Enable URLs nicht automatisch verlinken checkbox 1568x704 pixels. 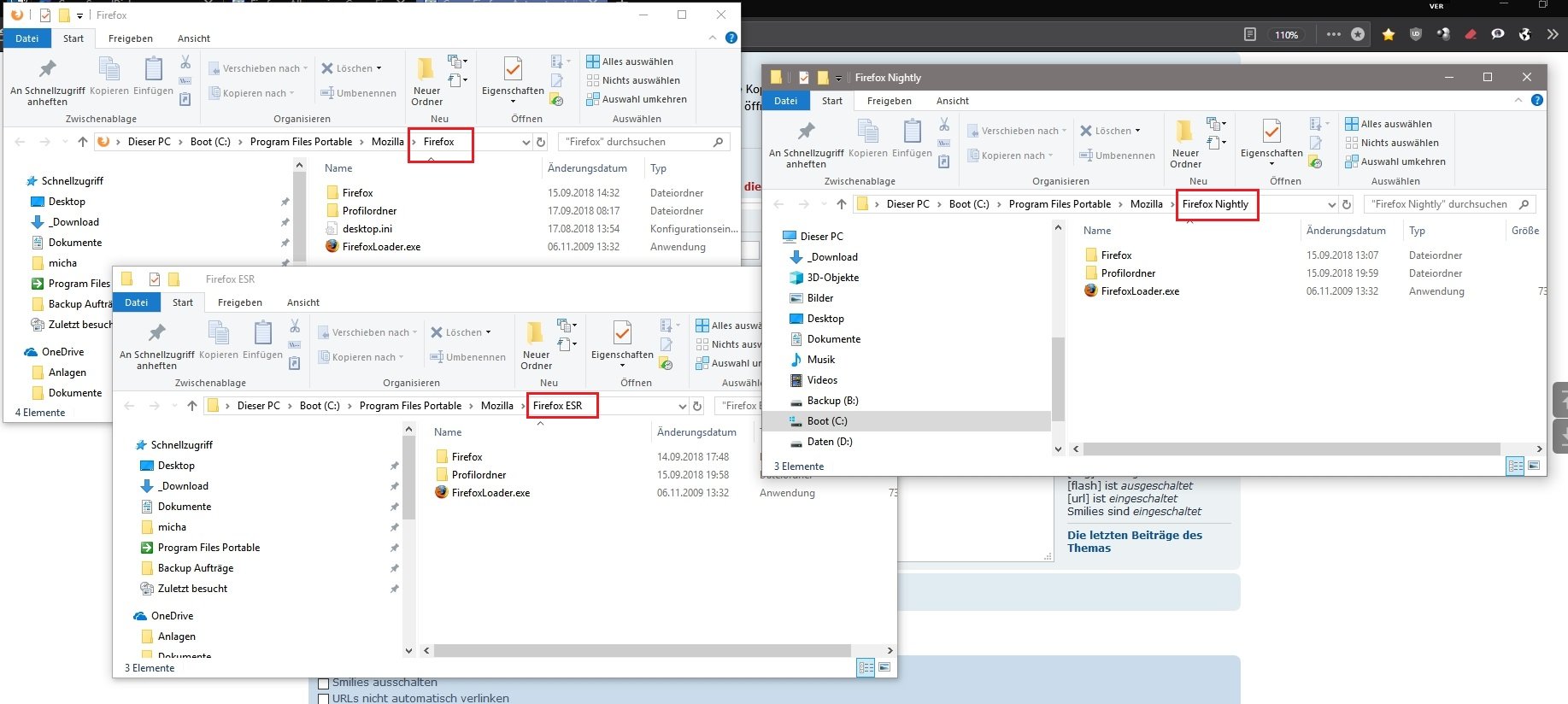pos(323,698)
